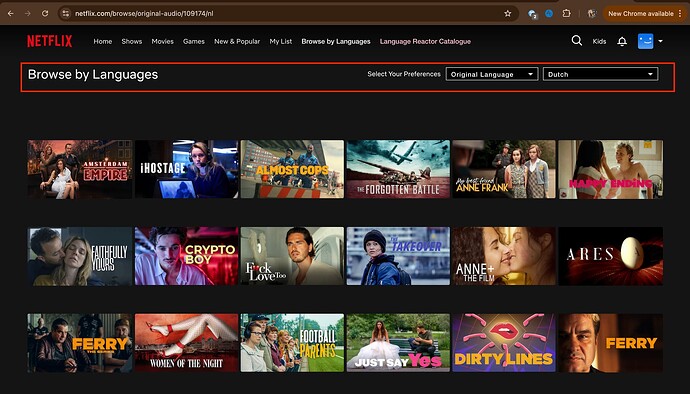
Task: Open Women of the Night
Action: click(x=187, y=343)
